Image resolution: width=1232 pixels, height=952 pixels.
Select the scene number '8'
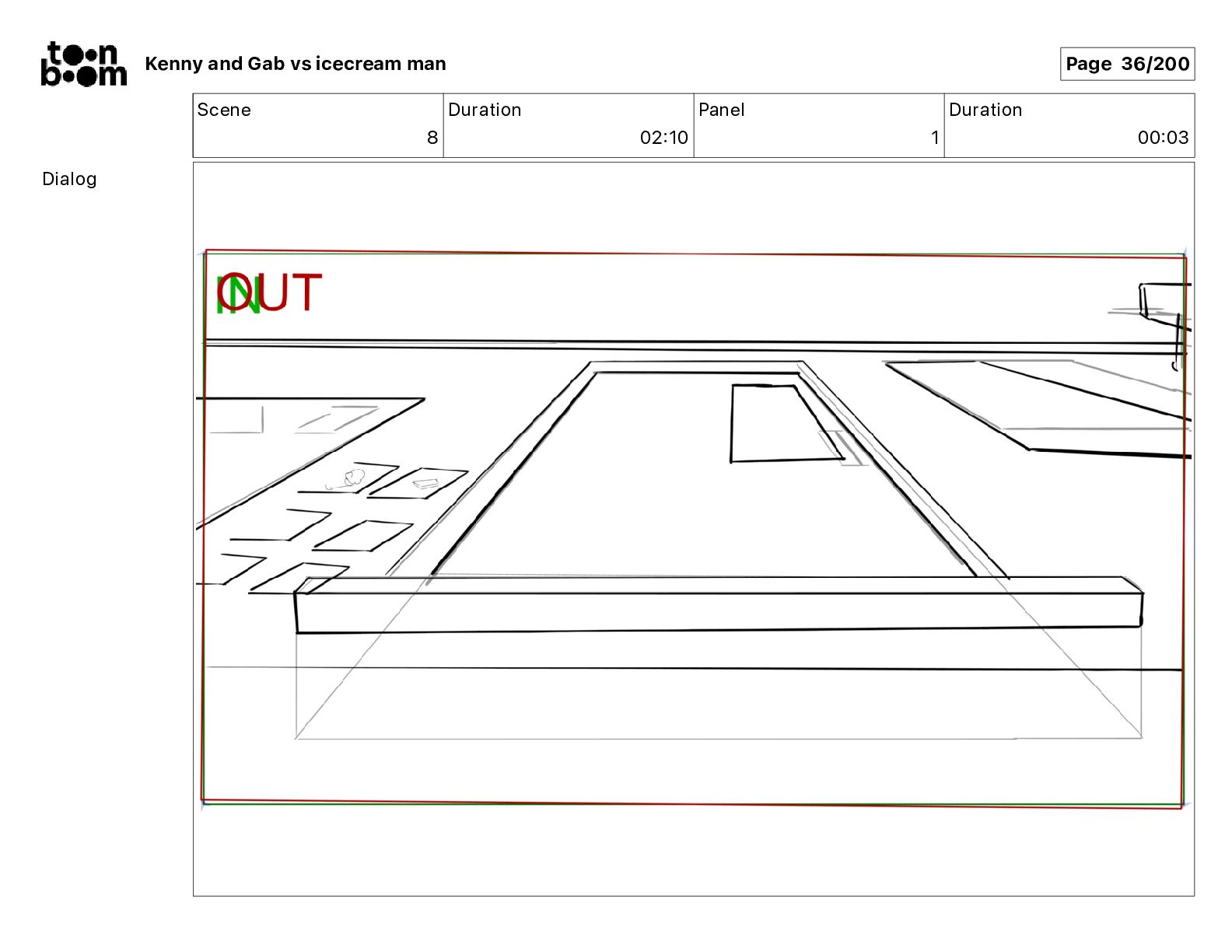[432, 138]
